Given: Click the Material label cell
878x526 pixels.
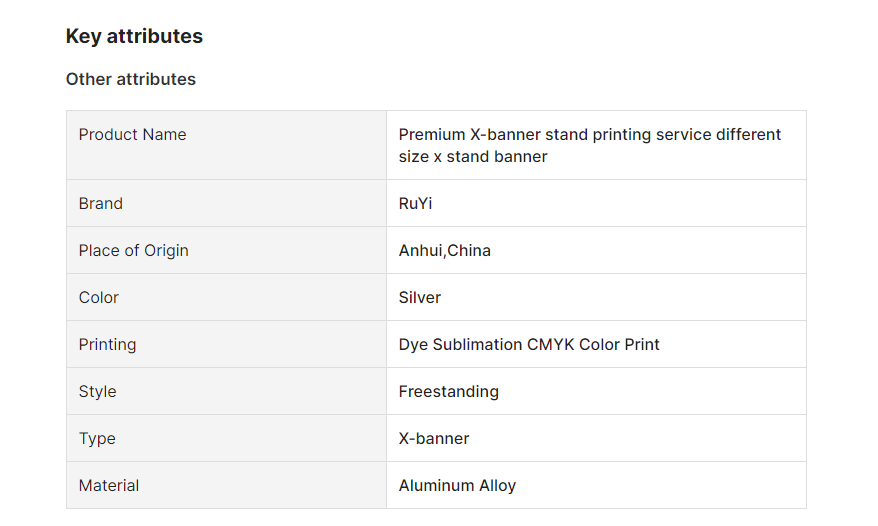Looking at the screenshot, I should 226,486.
